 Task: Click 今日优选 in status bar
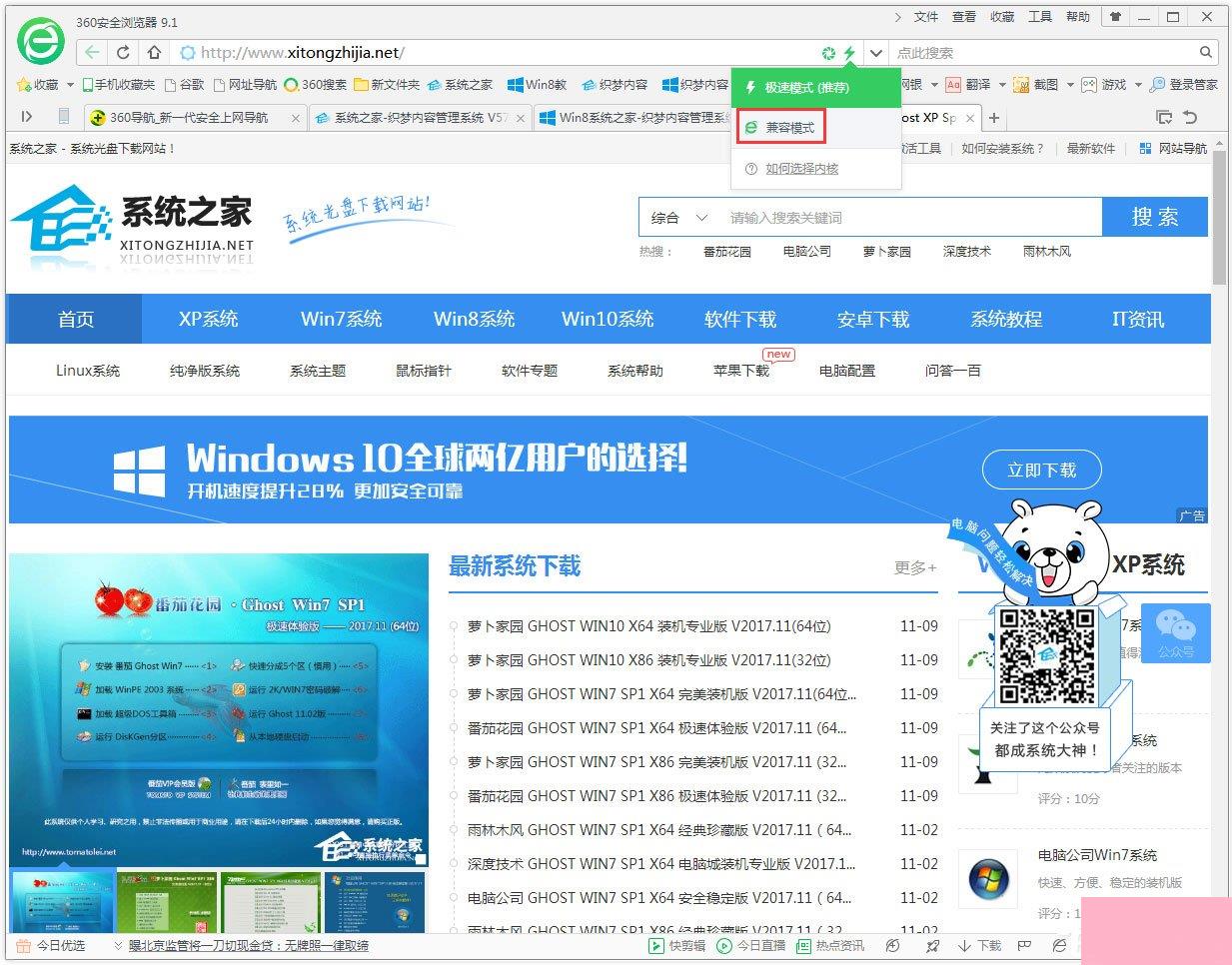(x=51, y=945)
